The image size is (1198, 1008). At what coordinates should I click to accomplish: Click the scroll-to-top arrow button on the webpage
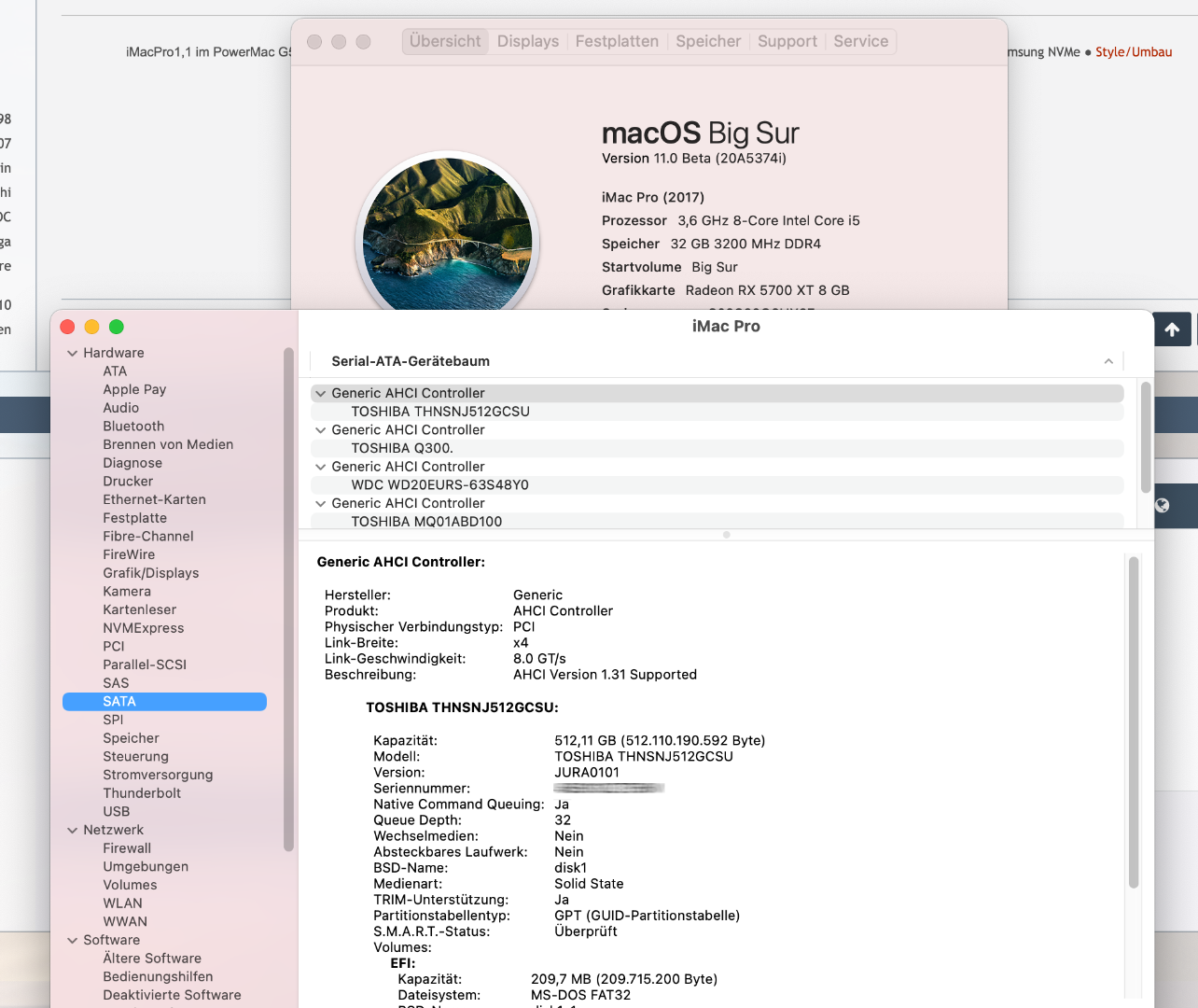click(x=1173, y=329)
